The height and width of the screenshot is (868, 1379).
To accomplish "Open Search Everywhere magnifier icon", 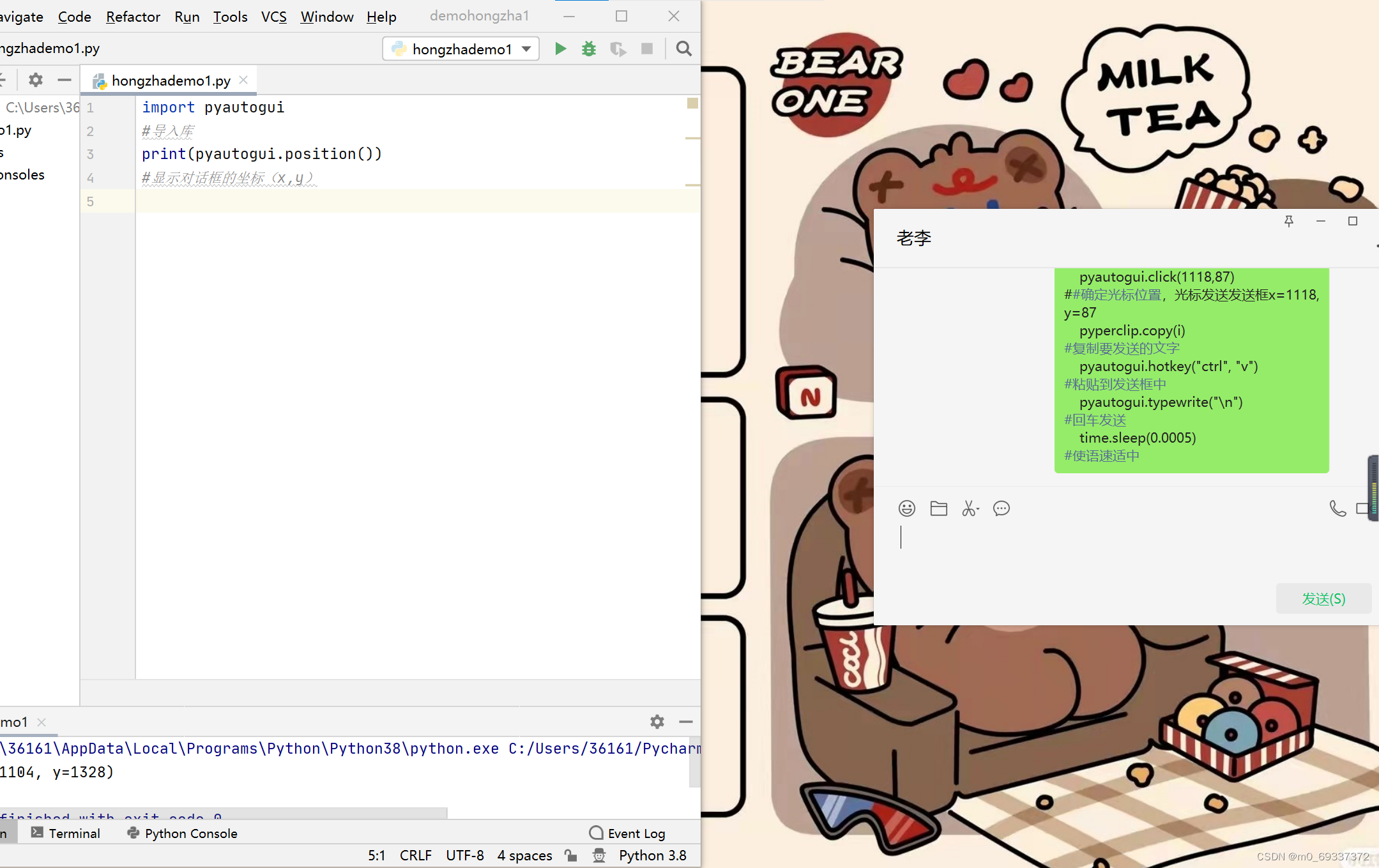I will coord(683,49).
